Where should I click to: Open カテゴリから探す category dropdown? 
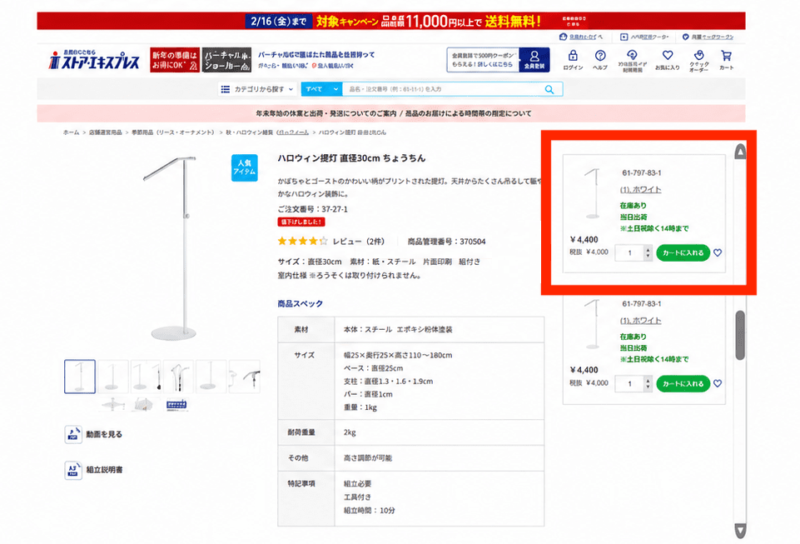(x=257, y=89)
